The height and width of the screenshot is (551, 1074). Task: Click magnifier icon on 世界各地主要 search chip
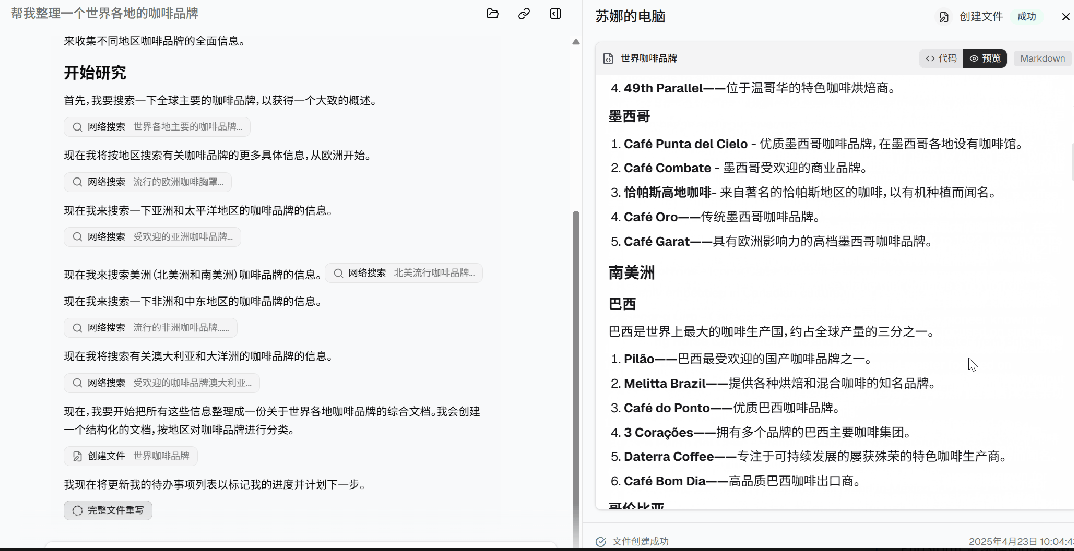pos(77,127)
